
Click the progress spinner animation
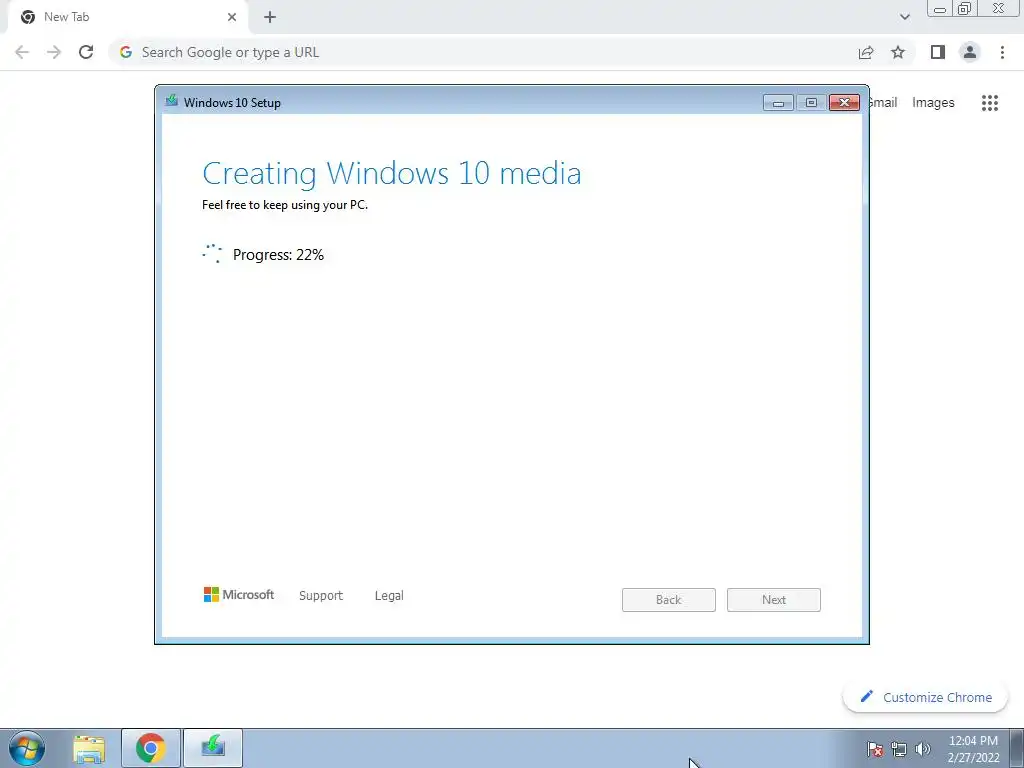tap(212, 253)
